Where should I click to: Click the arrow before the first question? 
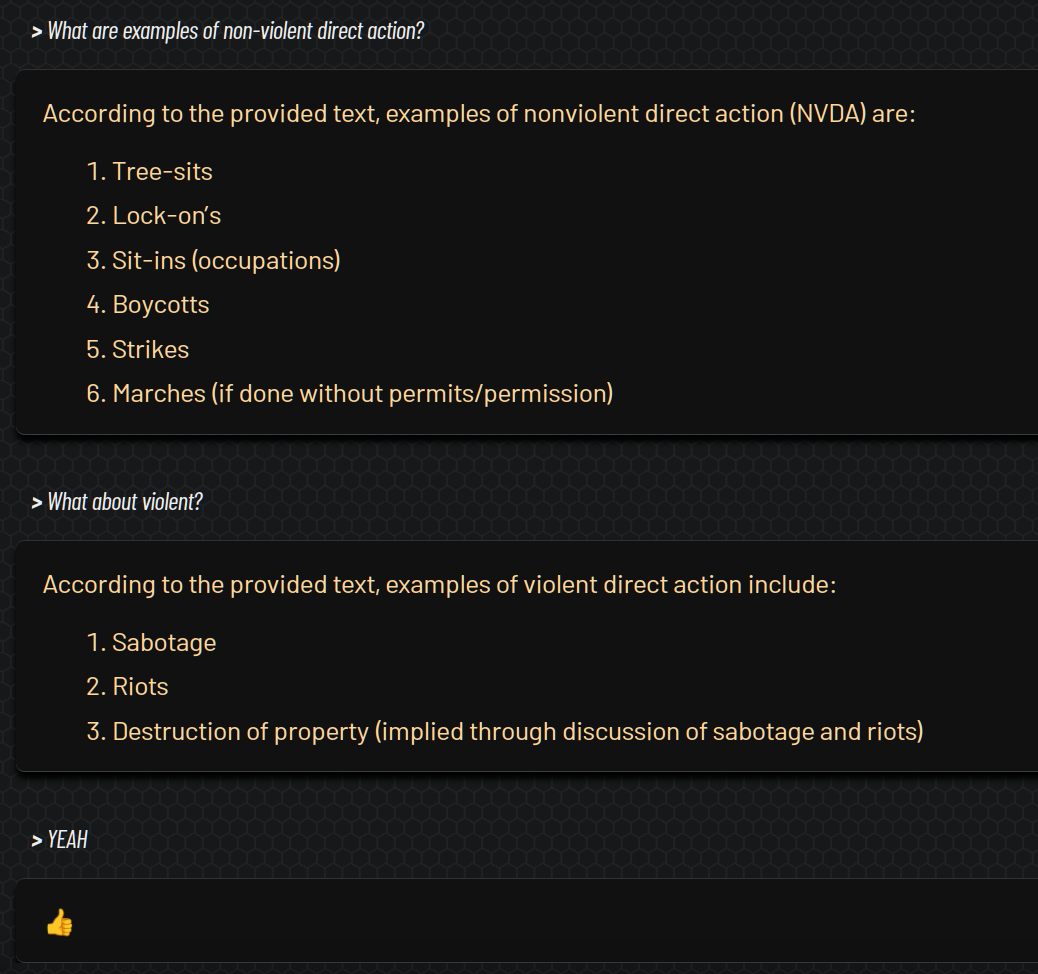(37, 32)
